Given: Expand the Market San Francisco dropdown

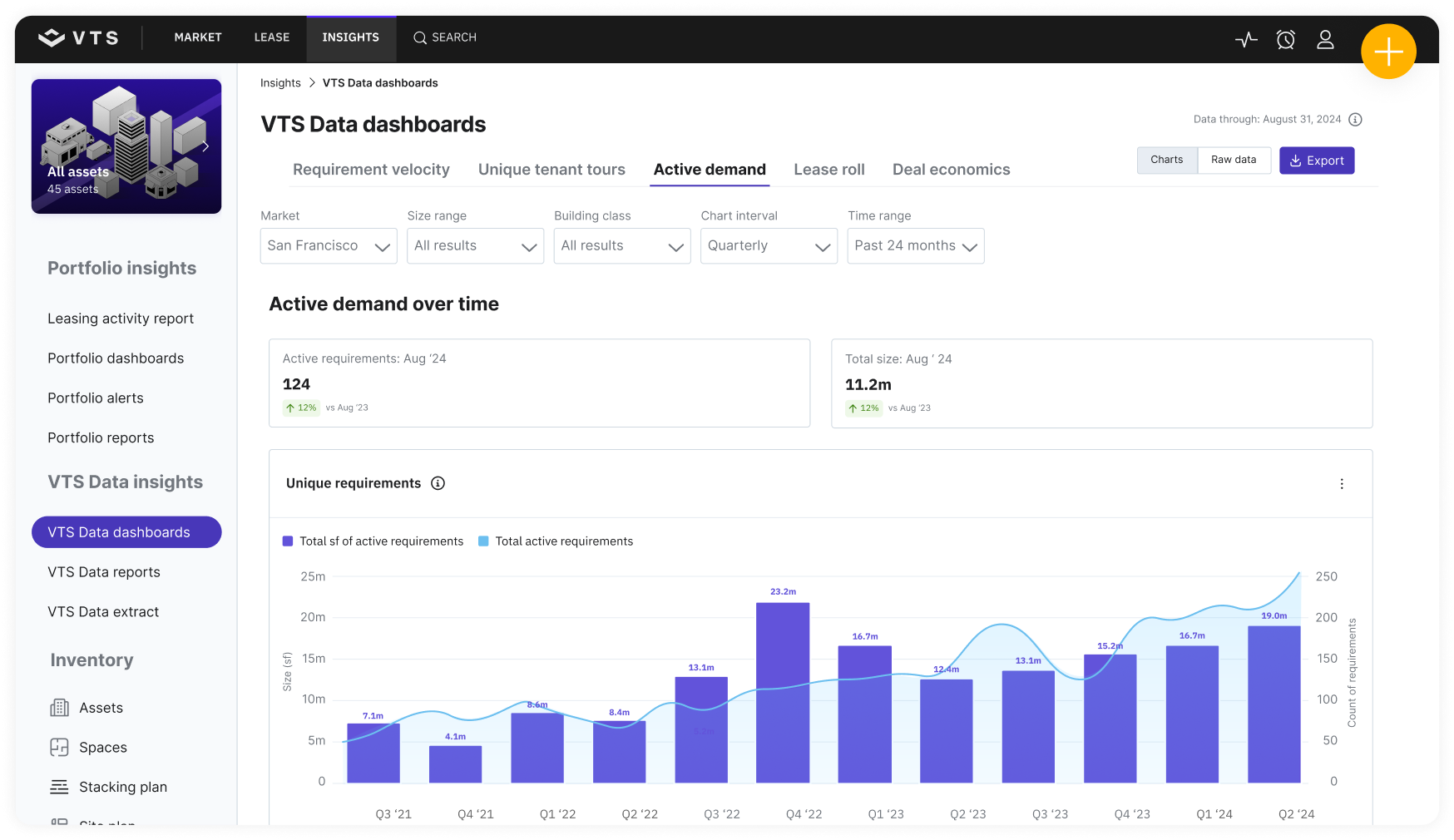Looking at the screenshot, I should (x=329, y=246).
